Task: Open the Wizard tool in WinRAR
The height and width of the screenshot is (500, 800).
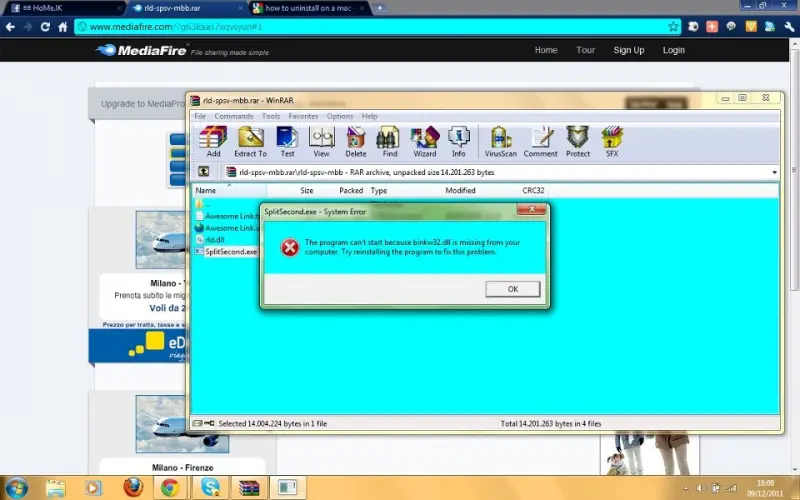Action: pos(424,142)
